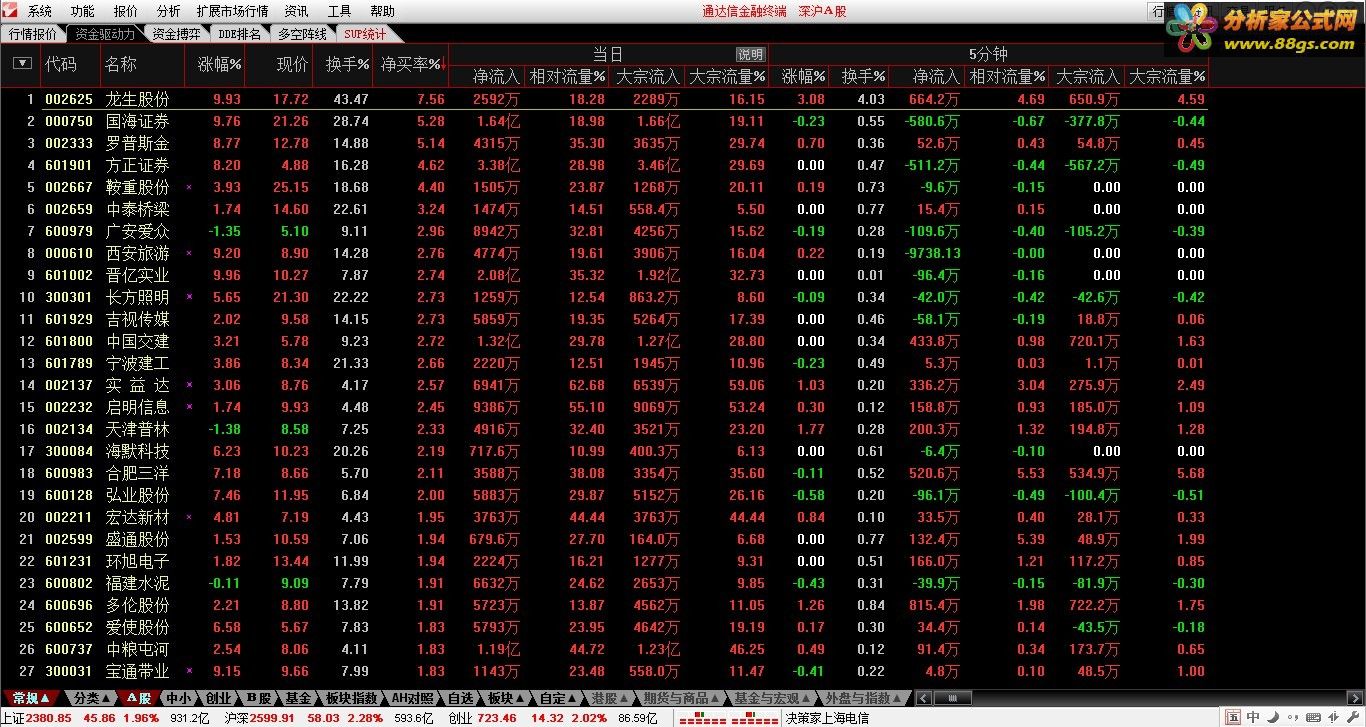Screen dimensions: 1366x727
Task: Expand the 港股▲ bottom tab menu
Action: point(610,698)
